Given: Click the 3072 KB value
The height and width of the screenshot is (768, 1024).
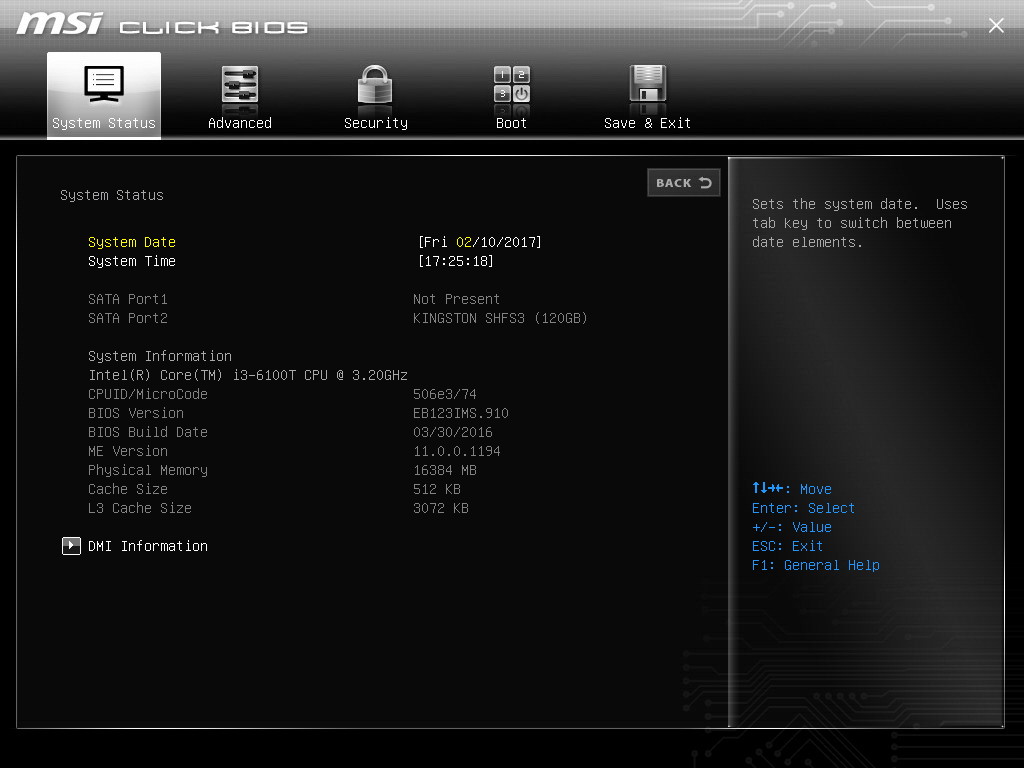Looking at the screenshot, I should point(441,508).
